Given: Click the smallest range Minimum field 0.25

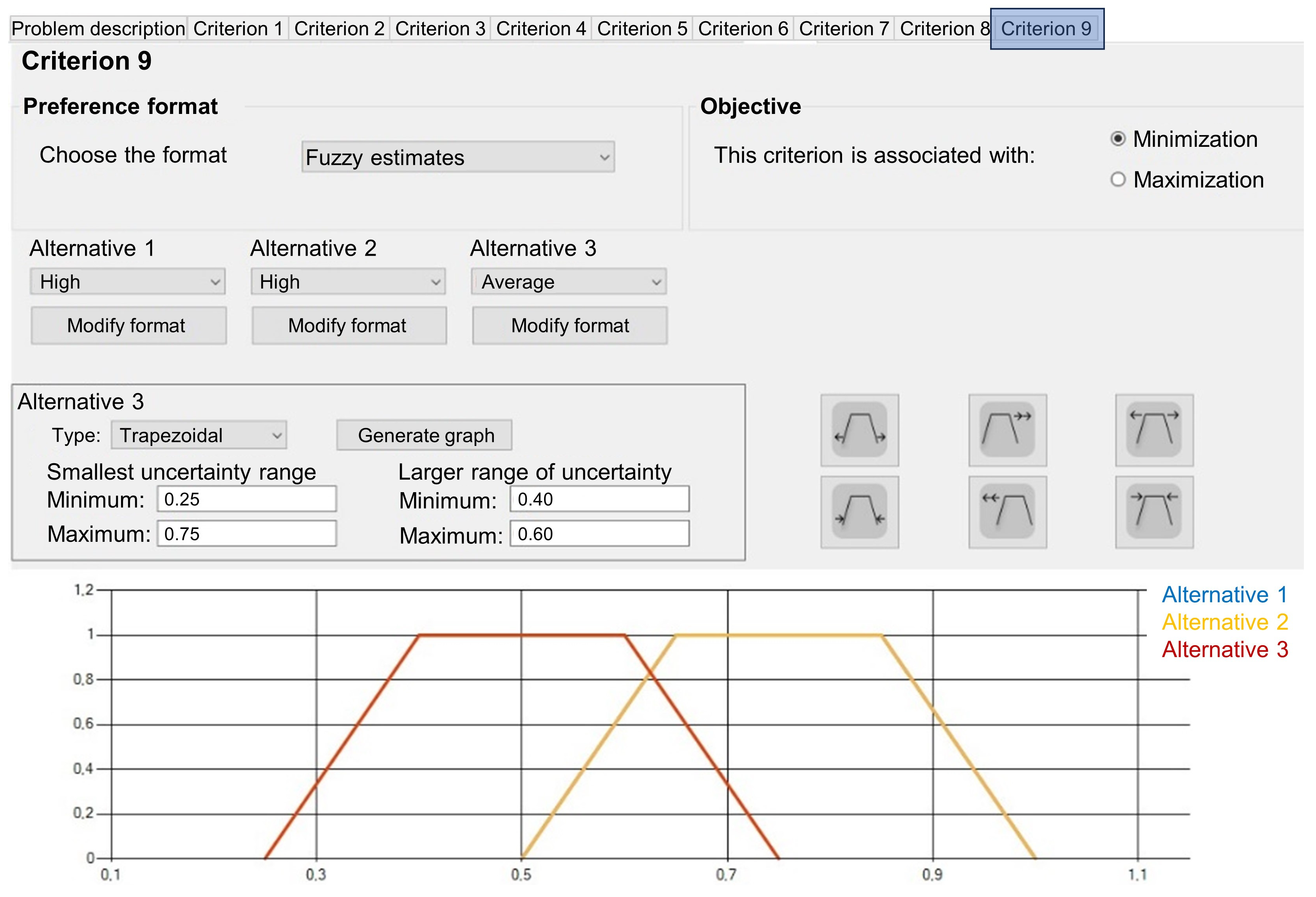Looking at the screenshot, I should coord(246,499).
